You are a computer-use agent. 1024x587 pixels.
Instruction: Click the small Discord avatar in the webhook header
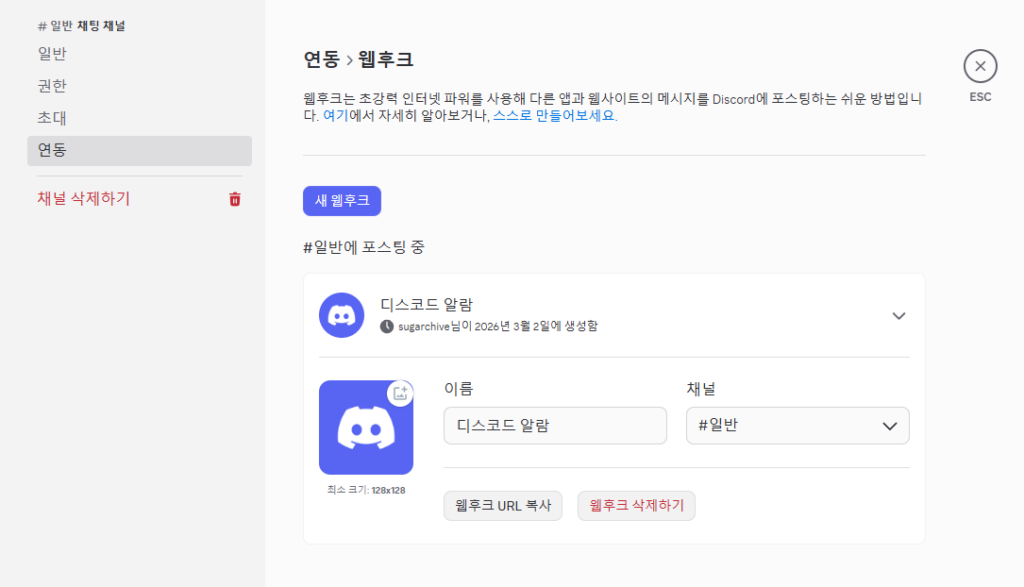tap(342, 315)
